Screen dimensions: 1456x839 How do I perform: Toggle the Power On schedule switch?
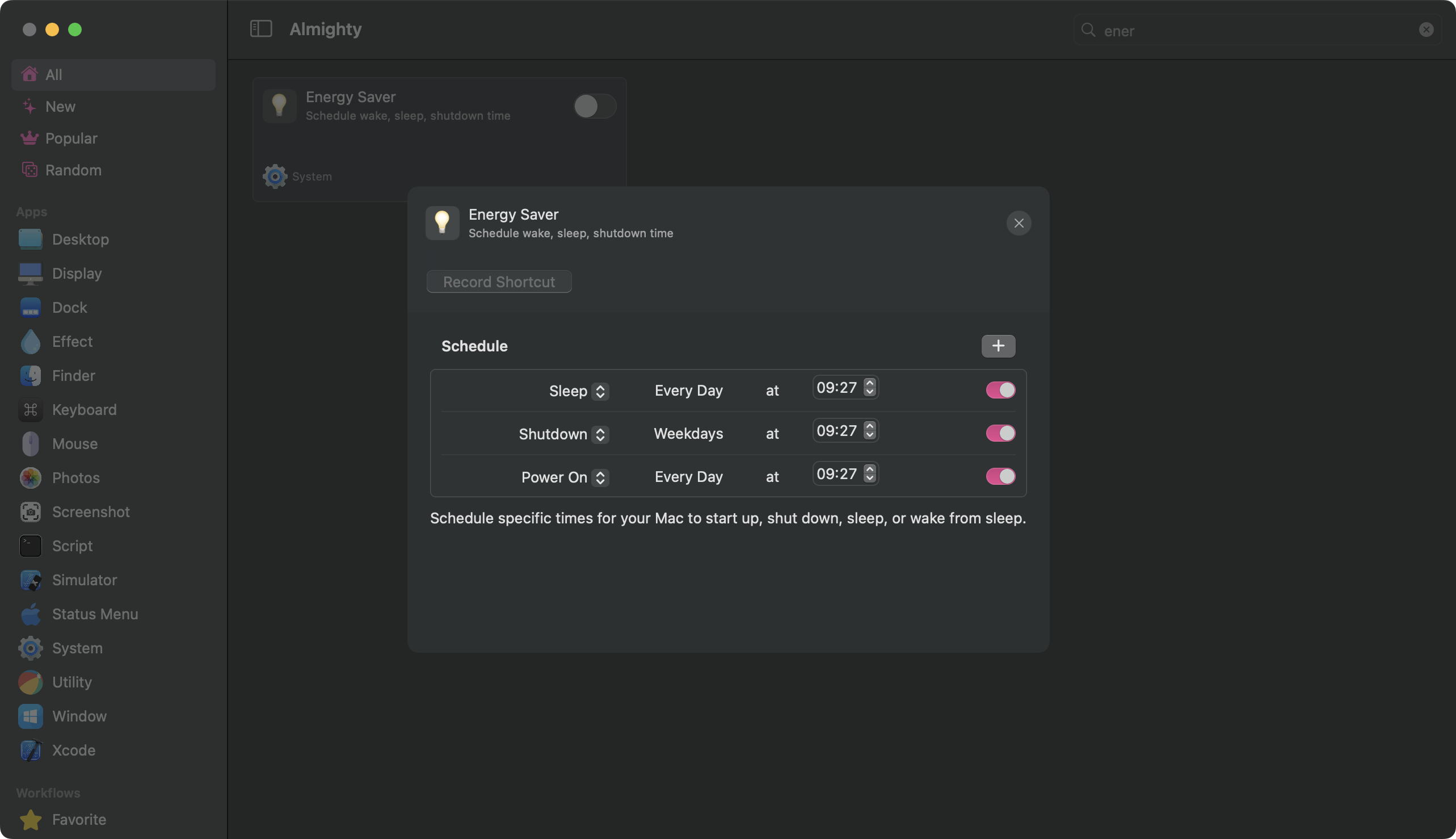click(1000, 476)
